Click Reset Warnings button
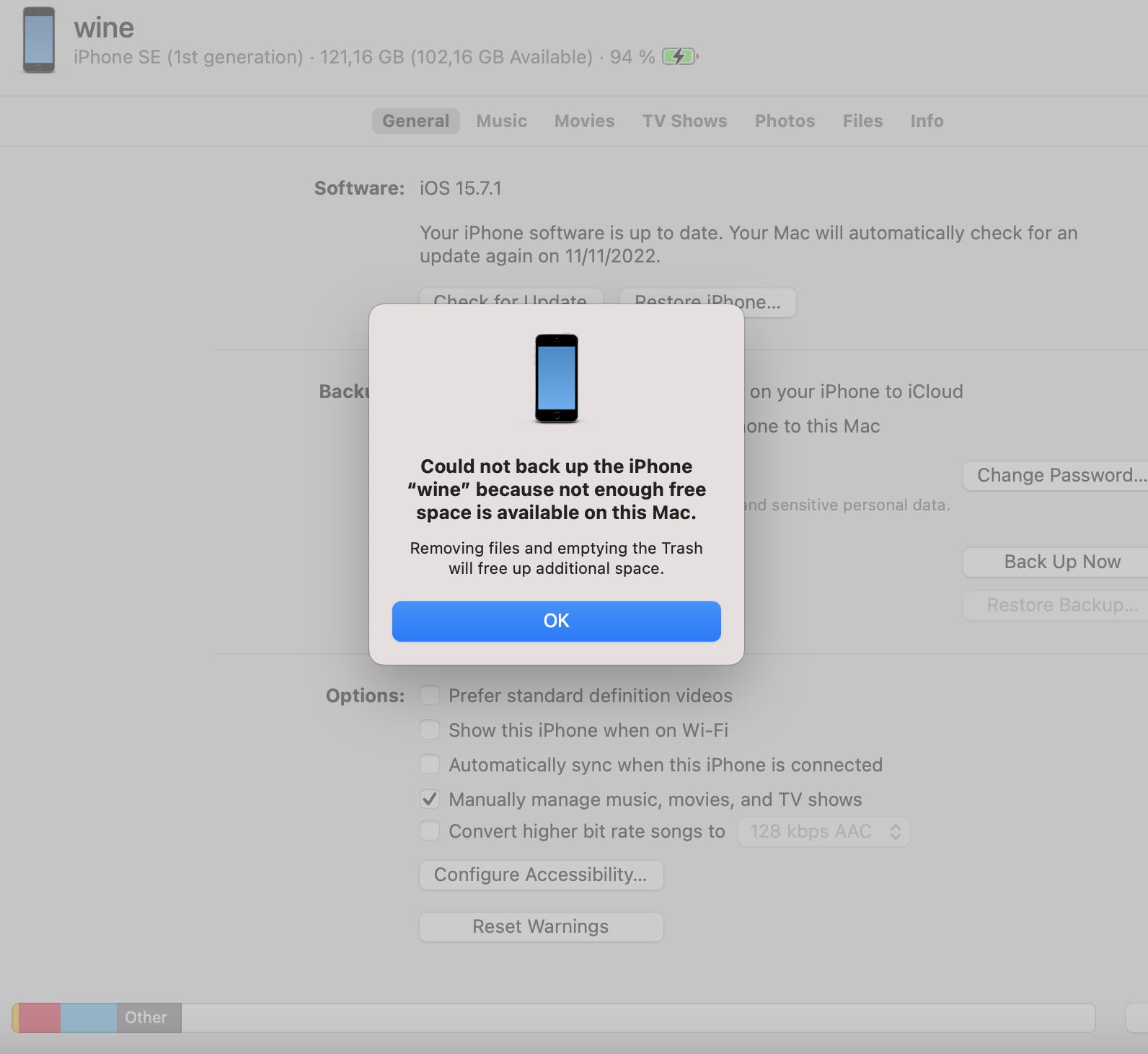This screenshot has height=1054, width=1148. pyautogui.click(x=541, y=927)
